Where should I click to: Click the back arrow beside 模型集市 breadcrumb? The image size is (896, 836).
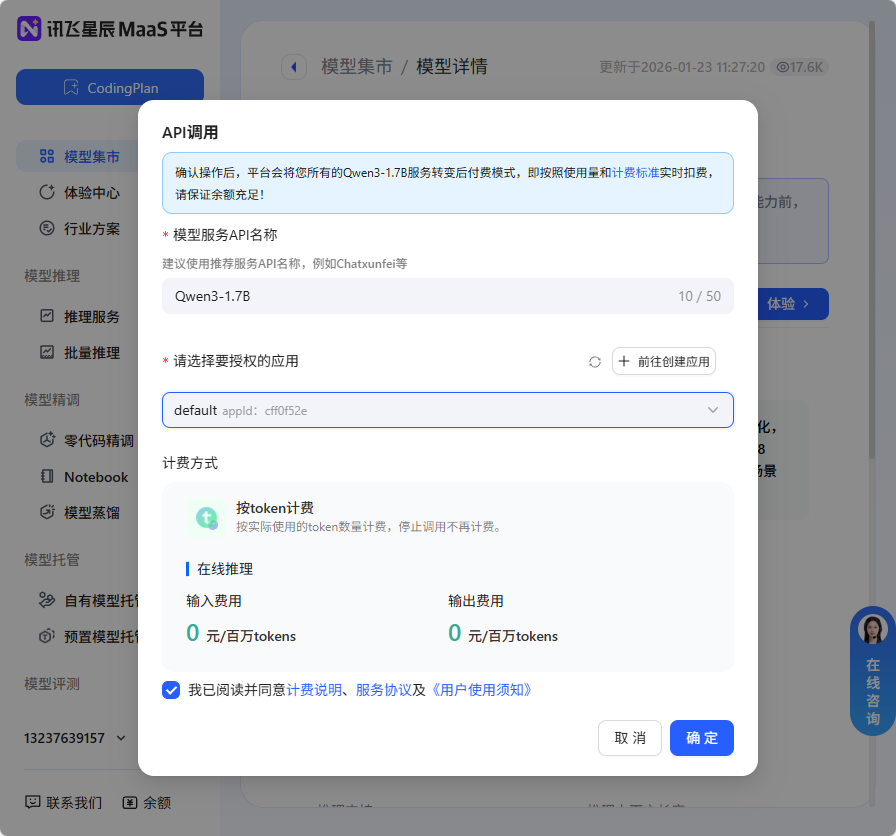(x=293, y=67)
